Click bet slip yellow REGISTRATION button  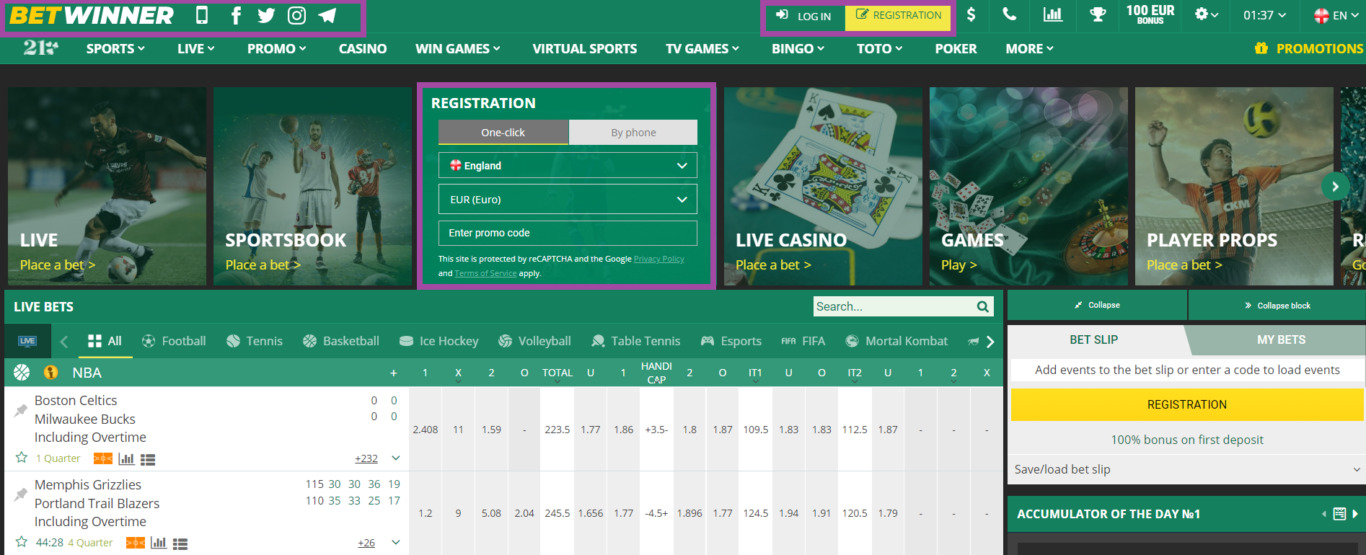[1187, 404]
